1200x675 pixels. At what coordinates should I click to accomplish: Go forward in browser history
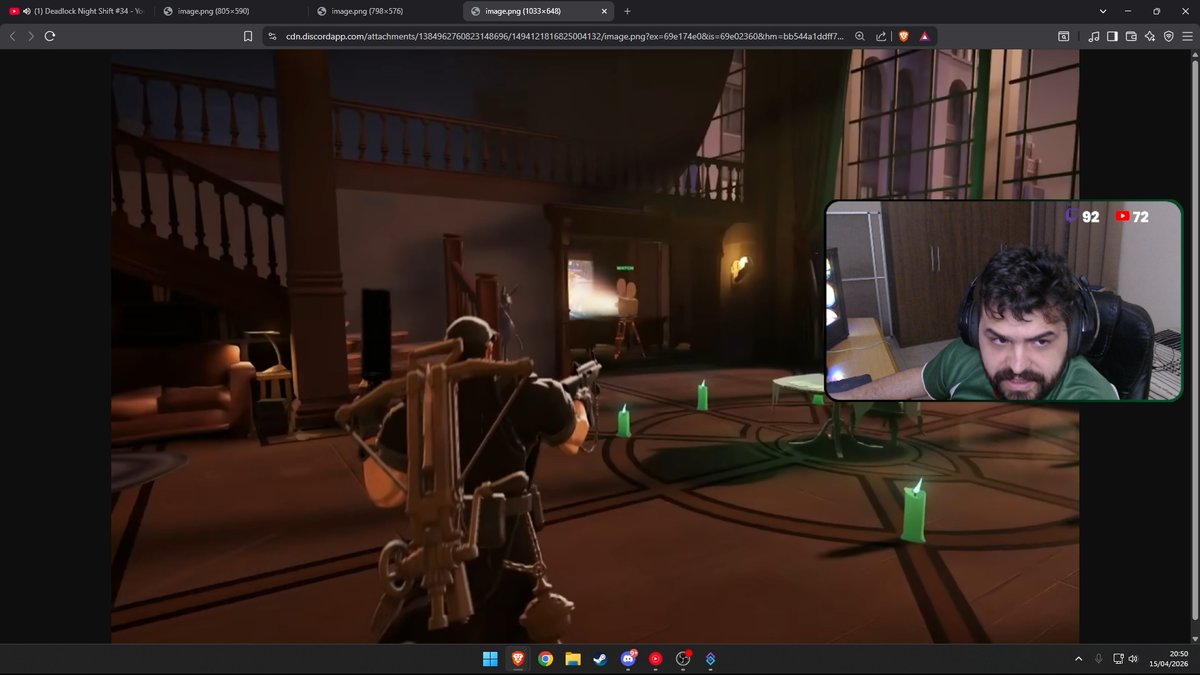click(31, 36)
